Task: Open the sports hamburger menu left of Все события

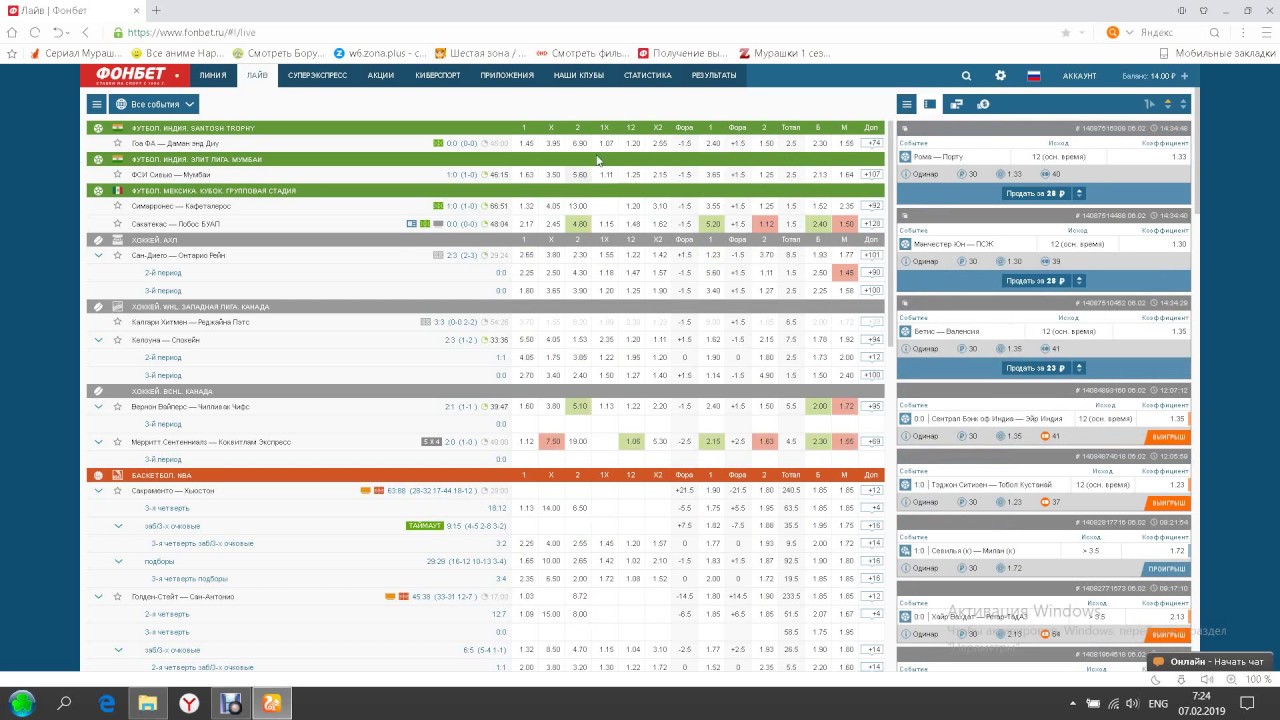Action: [96, 104]
